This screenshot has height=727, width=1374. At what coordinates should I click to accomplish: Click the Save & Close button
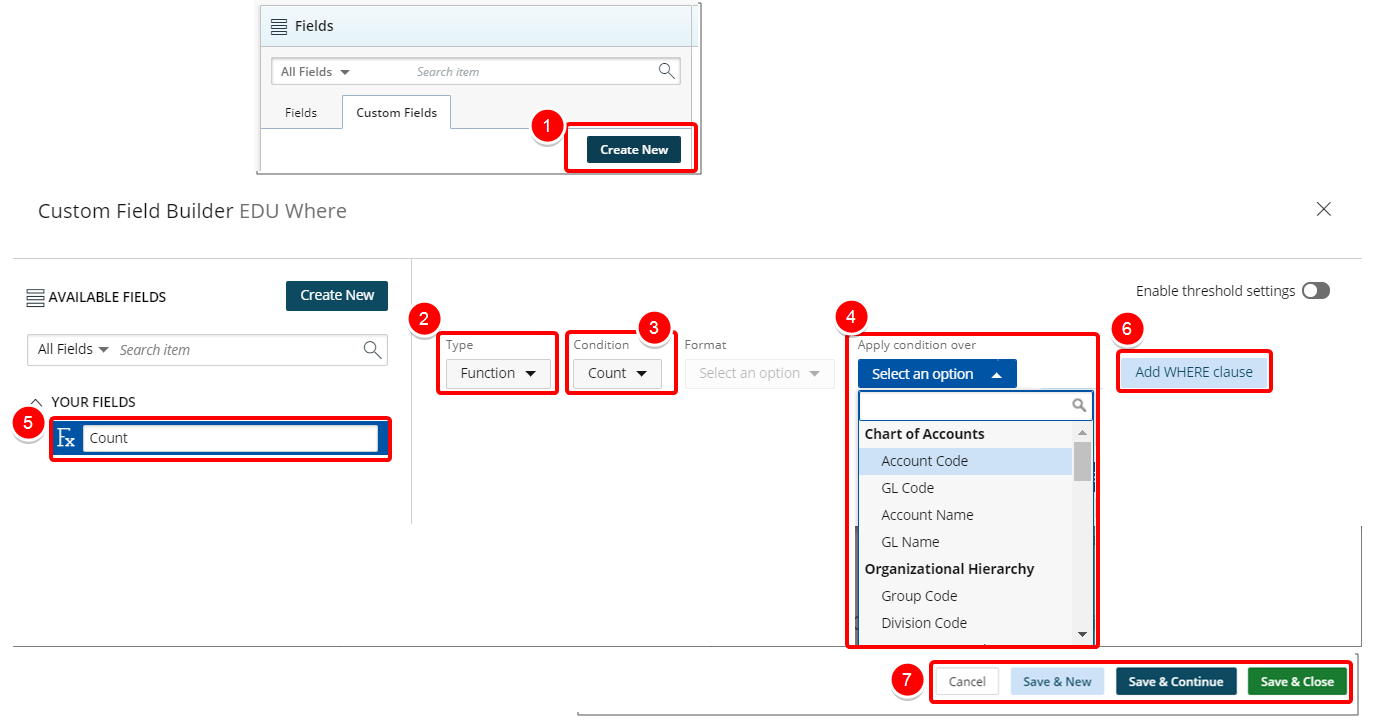click(x=1297, y=682)
